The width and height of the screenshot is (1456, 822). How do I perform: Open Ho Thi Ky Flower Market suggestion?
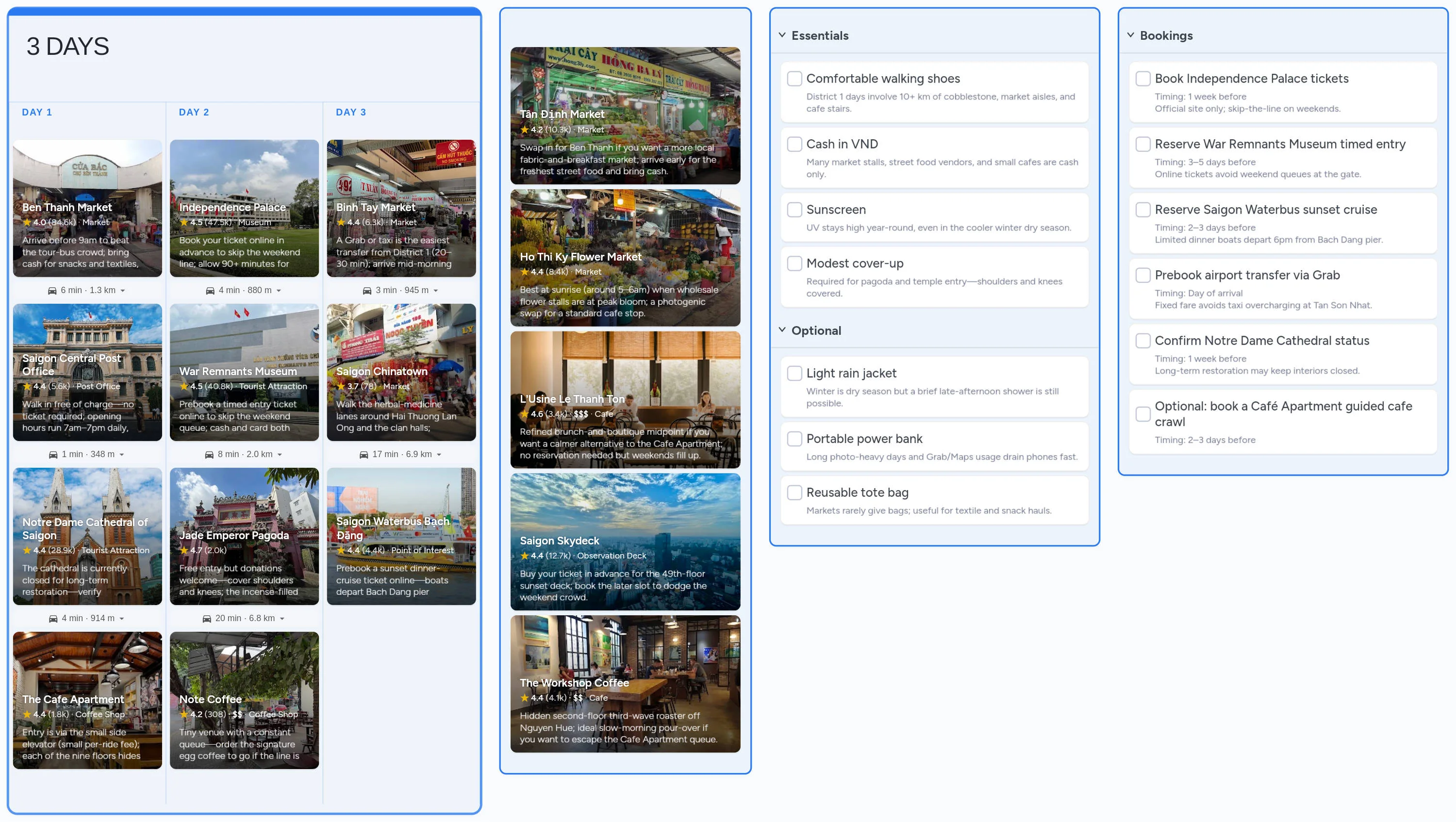coord(625,258)
